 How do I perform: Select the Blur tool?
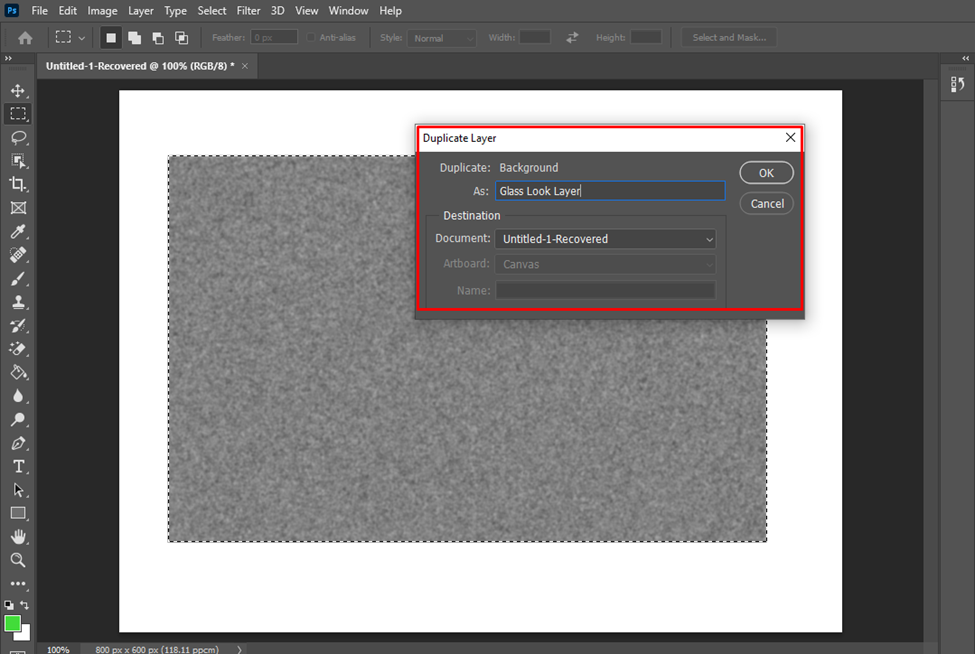[x=18, y=396]
